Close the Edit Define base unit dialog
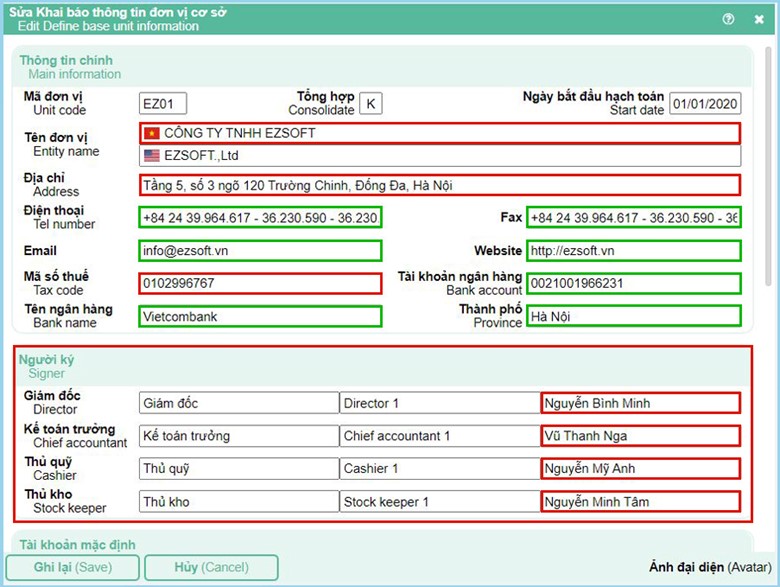 click(x=759, y=19)
